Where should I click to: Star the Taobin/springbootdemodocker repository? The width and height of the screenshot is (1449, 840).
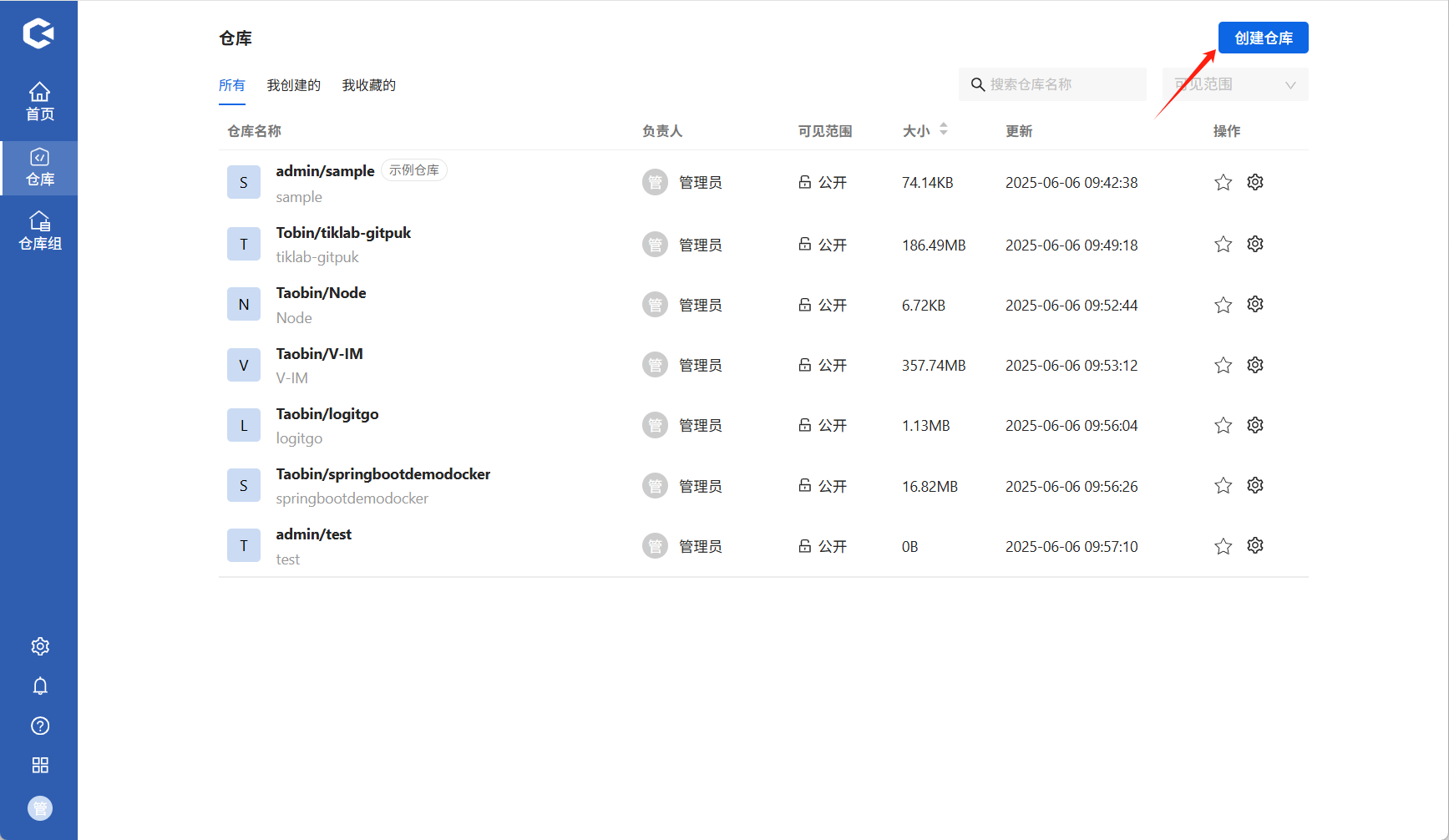point(1224,485)
